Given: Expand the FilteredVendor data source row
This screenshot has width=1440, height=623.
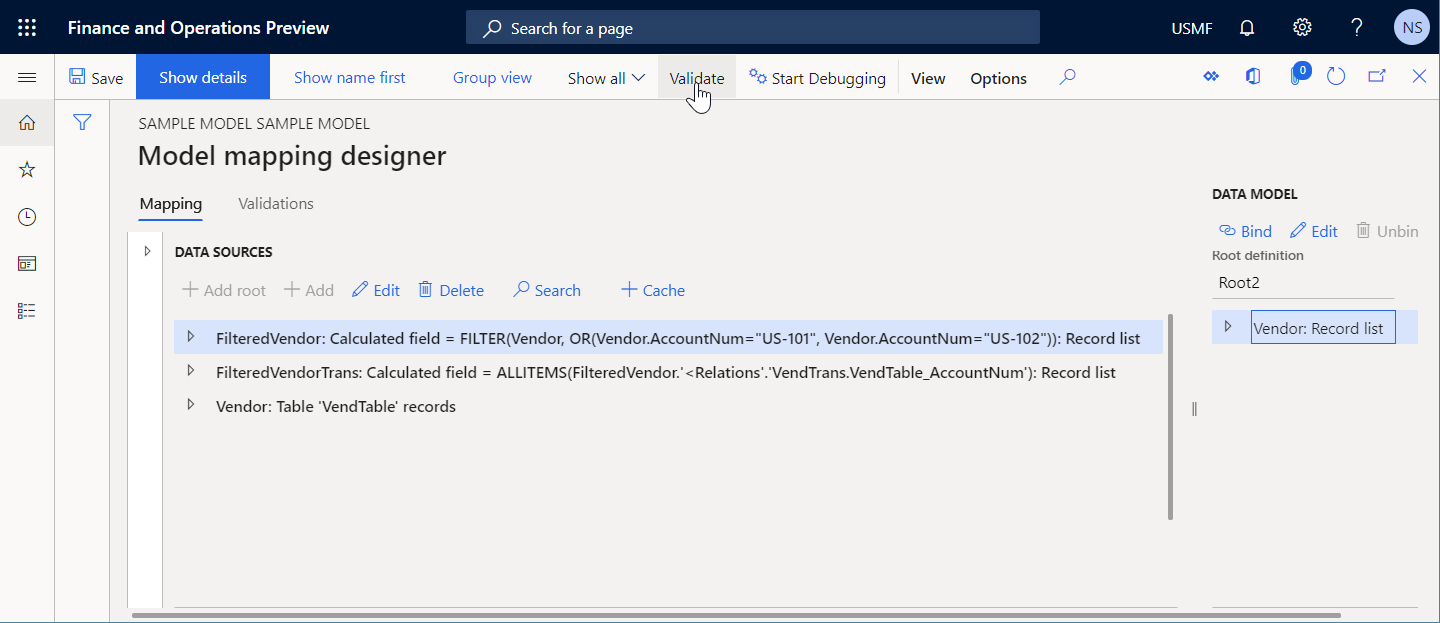Looking at the screenshot, I should 191,337.
